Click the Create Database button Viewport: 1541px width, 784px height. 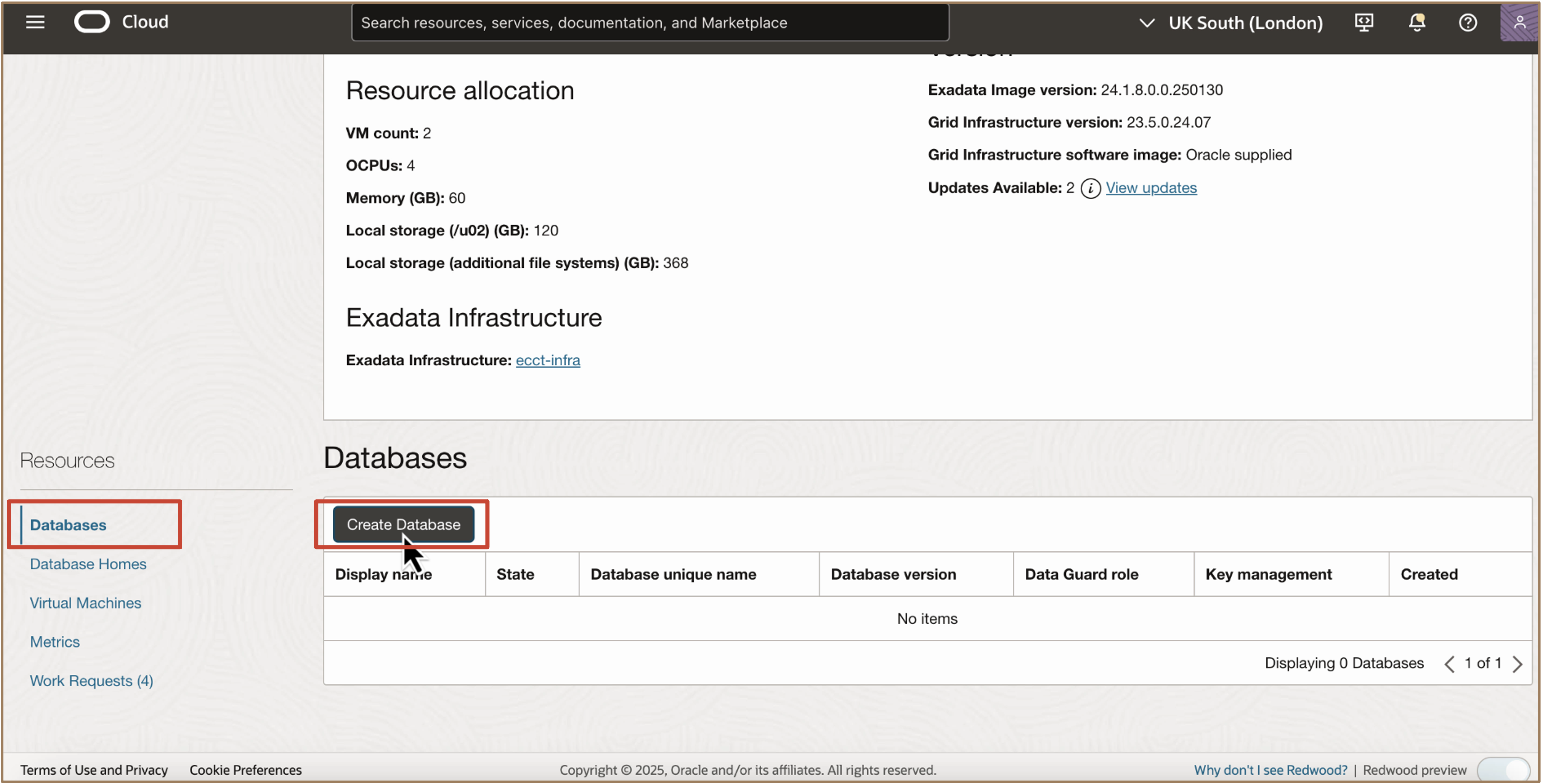coord(403,524)
